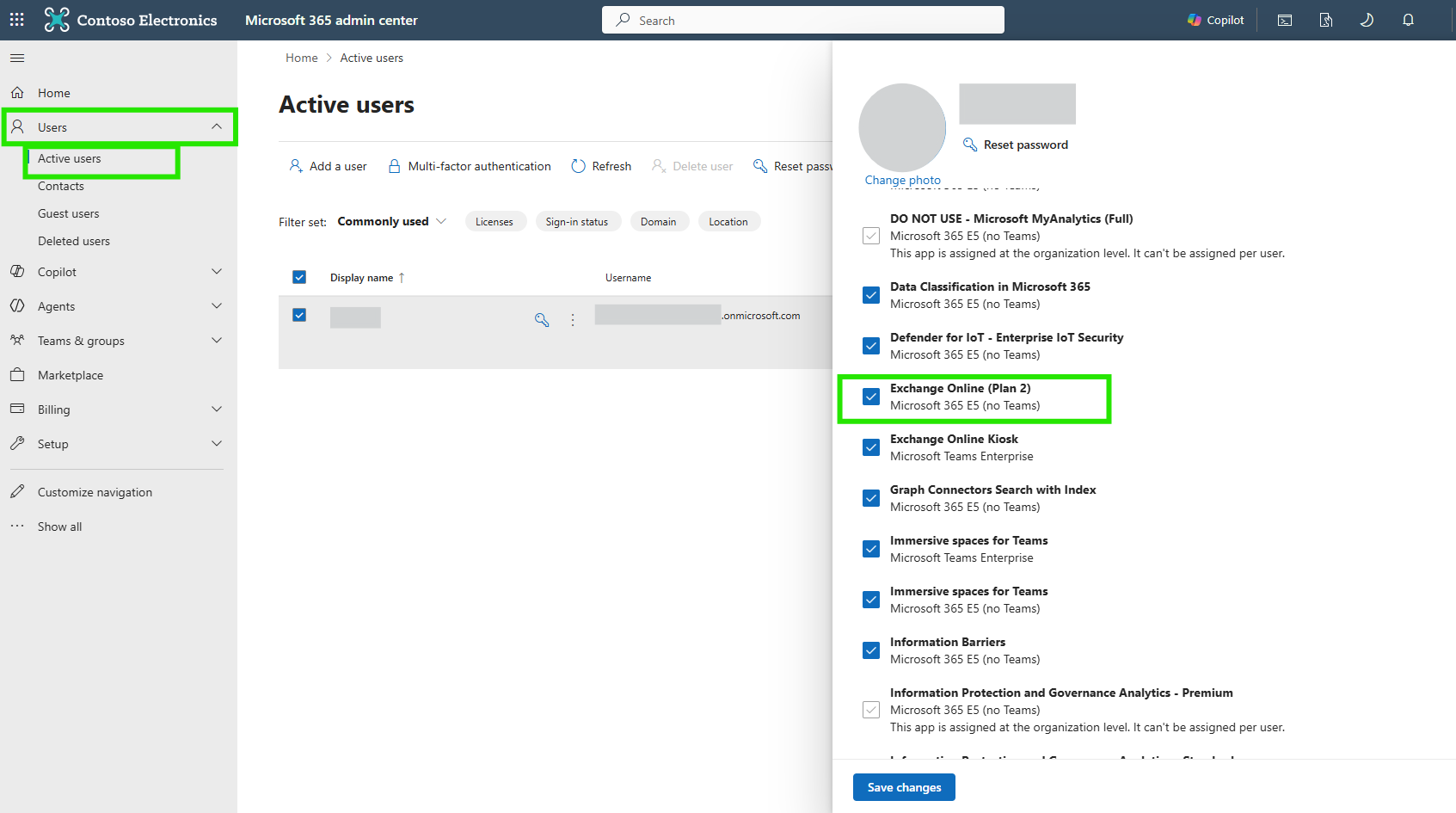Image resolution: width=1456 pixels, height=813 pixels.
Task: Open notifications bell
Action: coord(1408,20)
